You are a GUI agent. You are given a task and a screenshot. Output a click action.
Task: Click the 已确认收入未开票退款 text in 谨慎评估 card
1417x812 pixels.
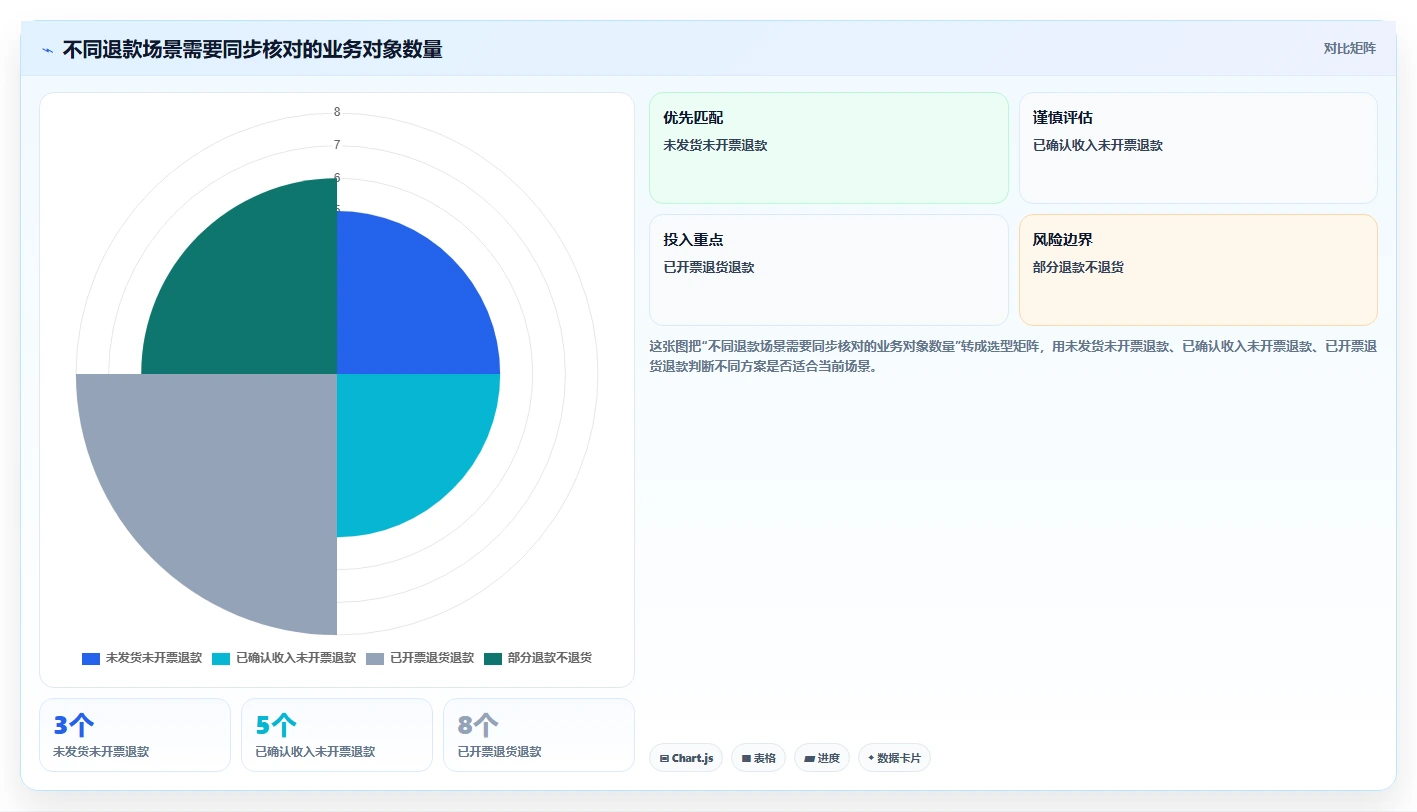(1098, 145)
